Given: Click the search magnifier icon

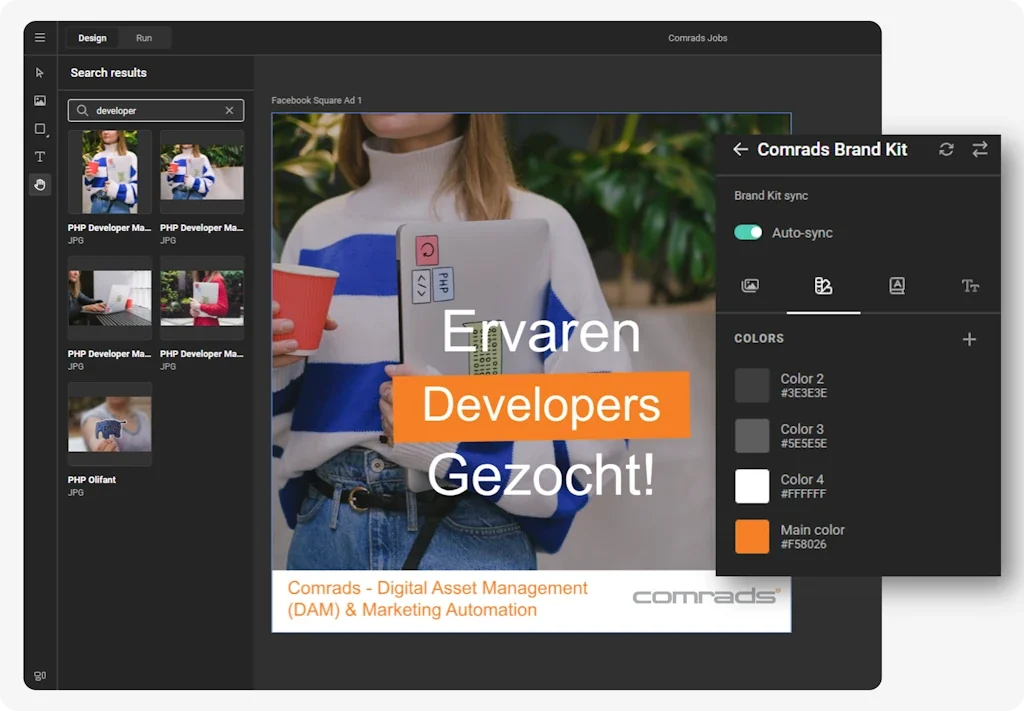Looking at the screenshot, I should (x=82, y=110).
